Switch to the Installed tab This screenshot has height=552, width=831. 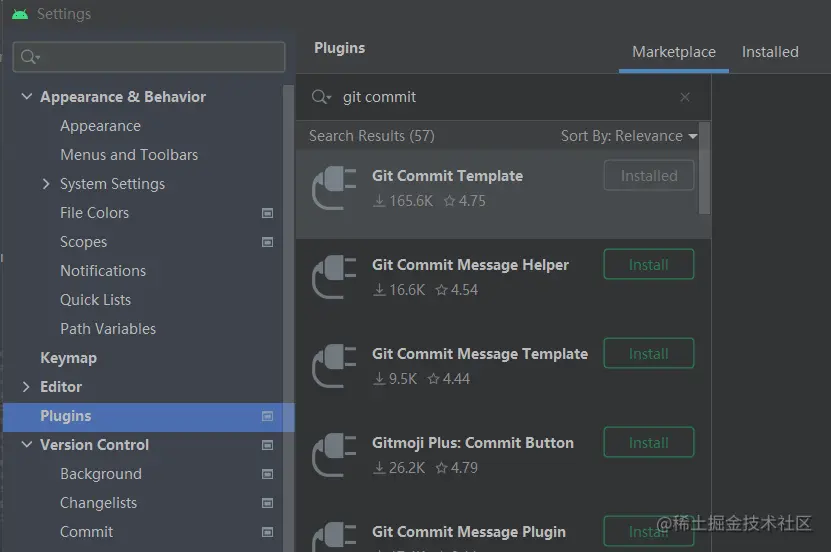(770, 52)
